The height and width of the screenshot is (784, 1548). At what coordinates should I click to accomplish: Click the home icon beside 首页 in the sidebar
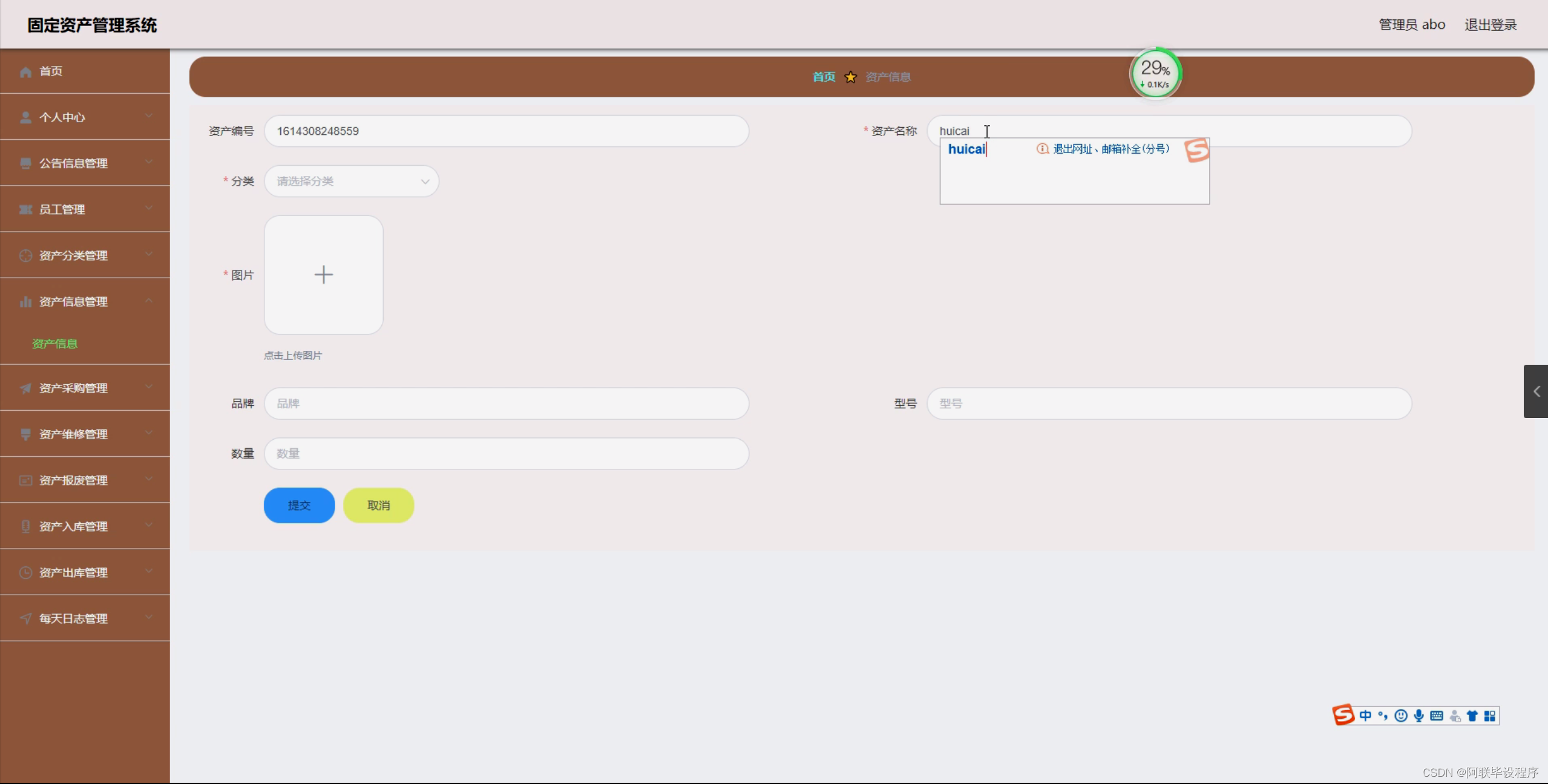click(x=25, y=72)
